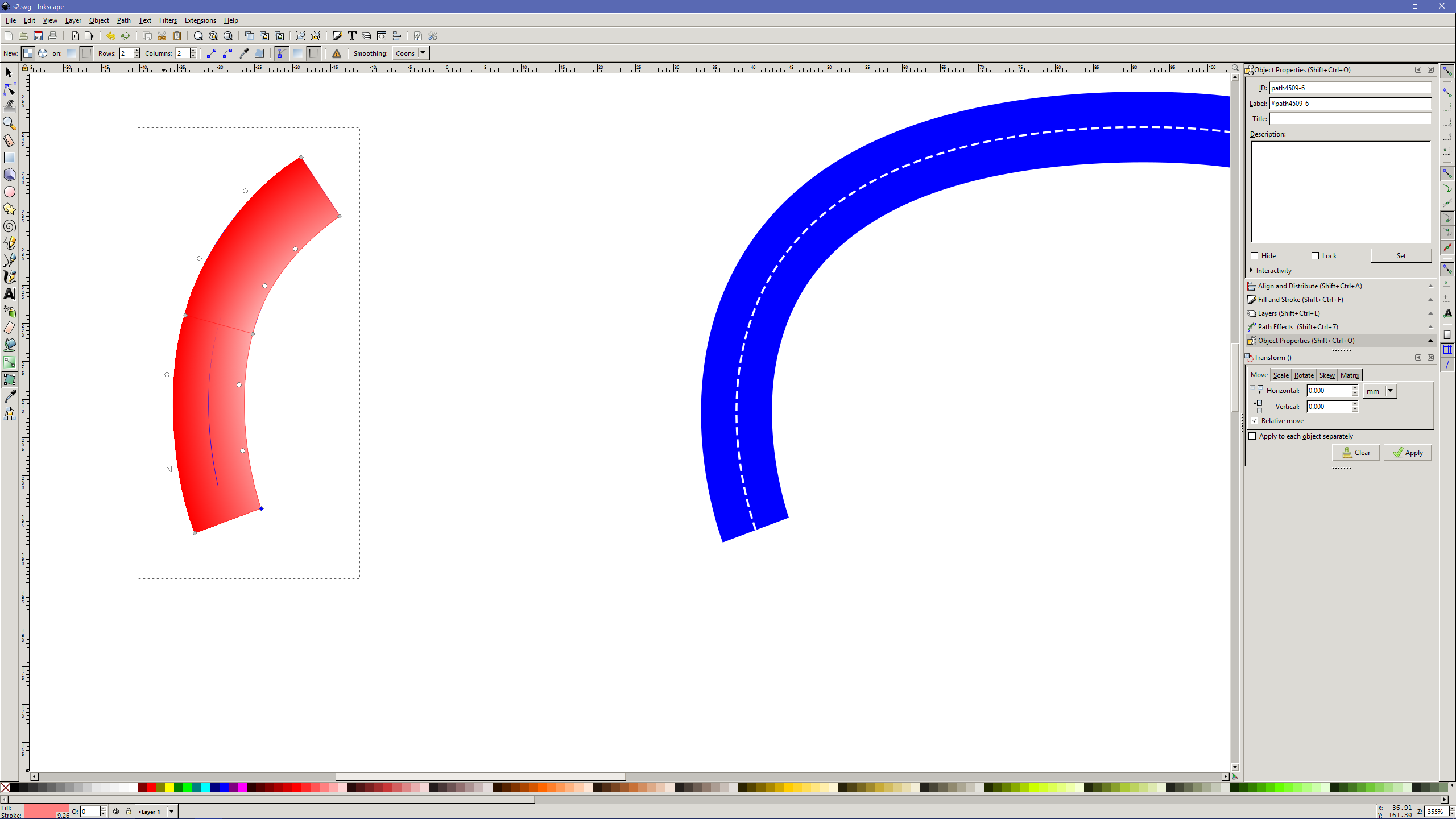
Task: Open the Fill and Stroke dialog icon
Action: point(336,35)
